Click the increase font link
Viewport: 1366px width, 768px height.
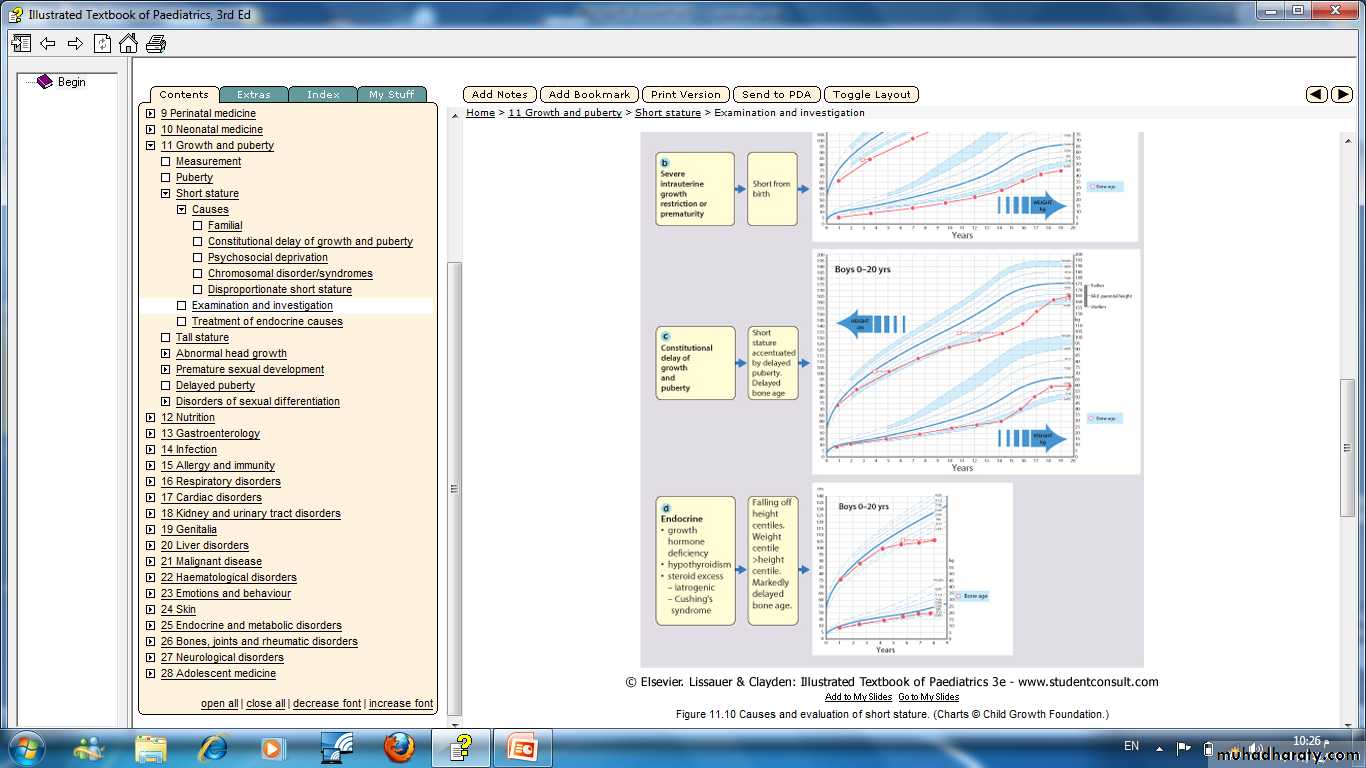(x=400, y=704)
